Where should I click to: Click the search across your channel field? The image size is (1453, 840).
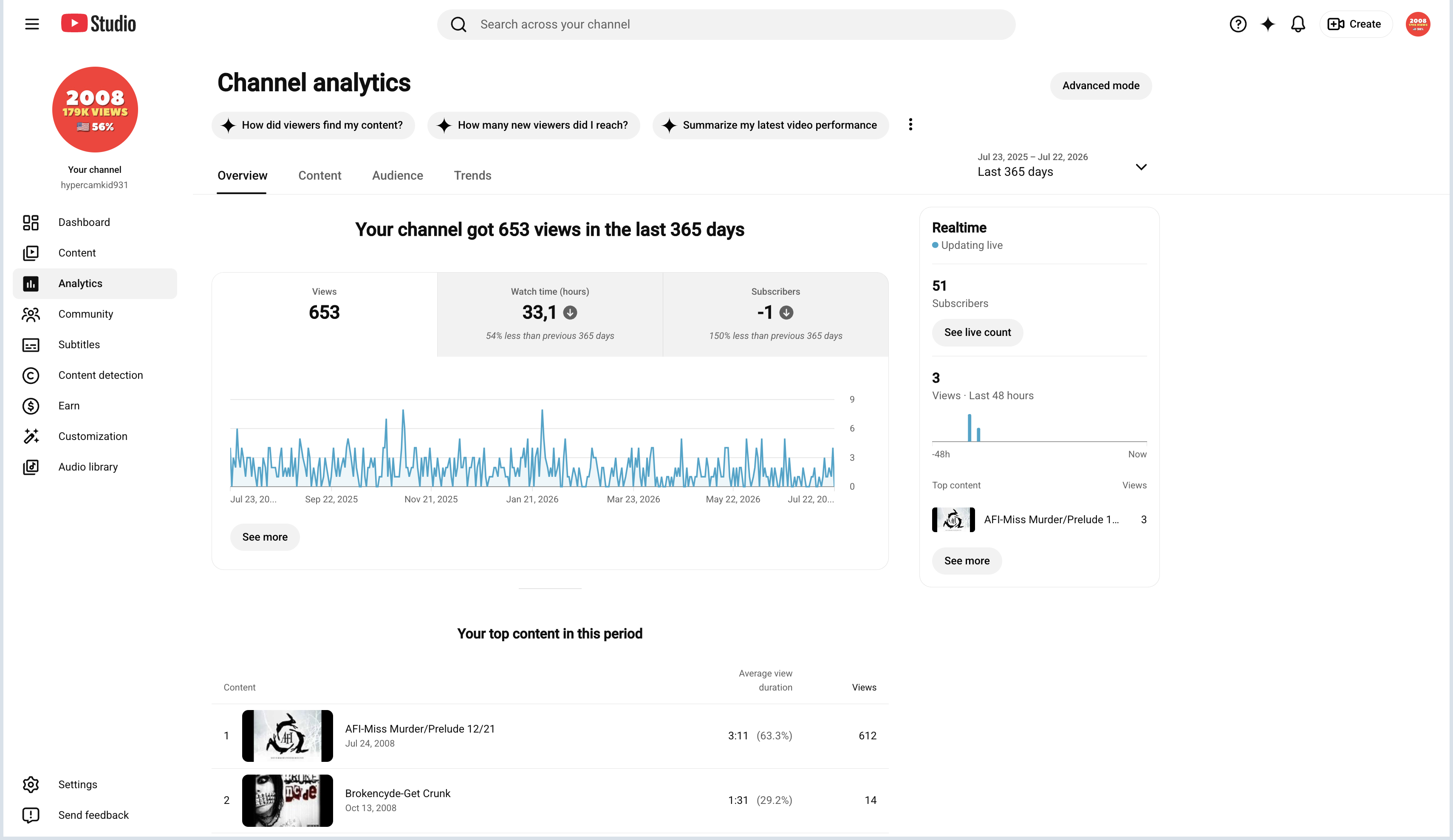pos(726,24)
